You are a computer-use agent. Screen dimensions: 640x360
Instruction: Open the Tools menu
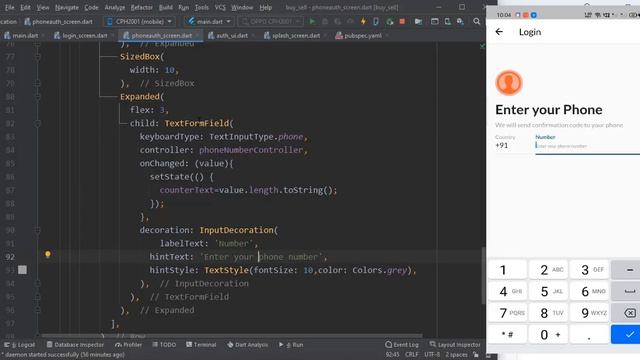[202, 7]
